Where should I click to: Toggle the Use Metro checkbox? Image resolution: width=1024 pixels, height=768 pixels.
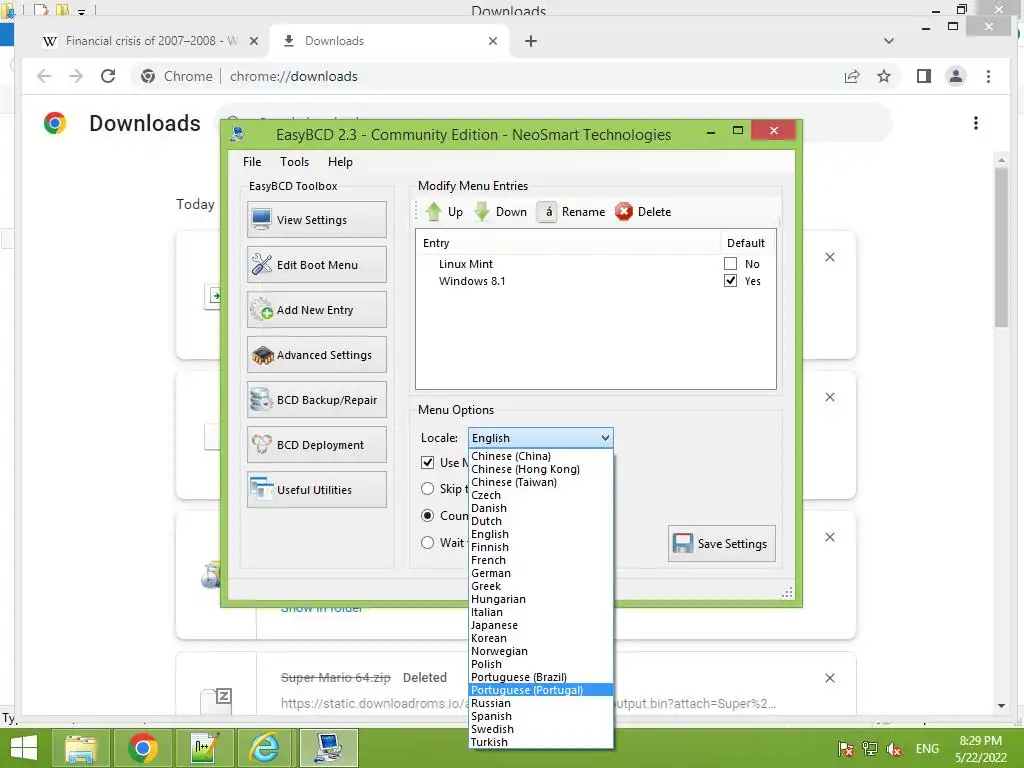coord(428,462)
